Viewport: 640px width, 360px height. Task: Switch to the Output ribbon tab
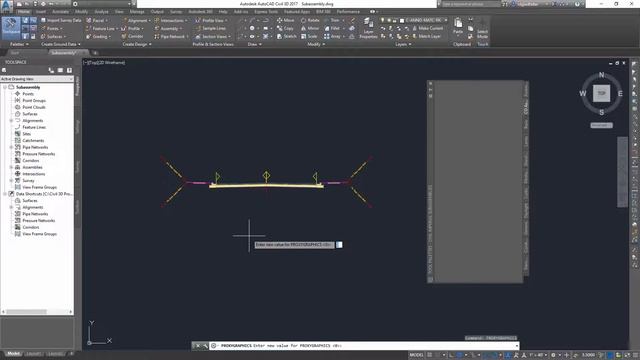pos(157,12)
